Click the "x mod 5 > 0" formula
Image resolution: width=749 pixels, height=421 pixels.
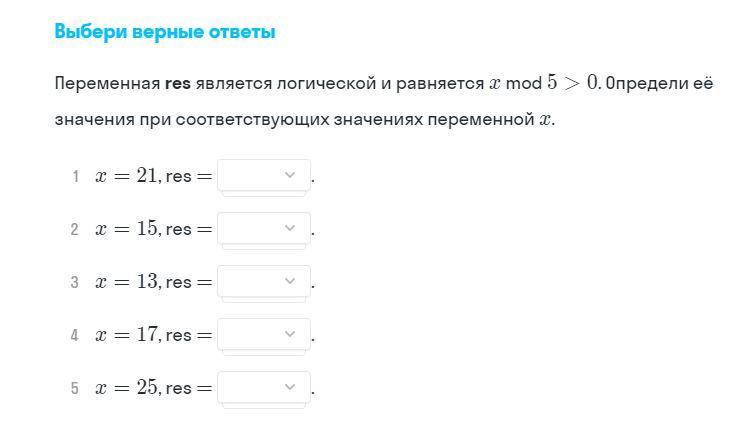544,83
